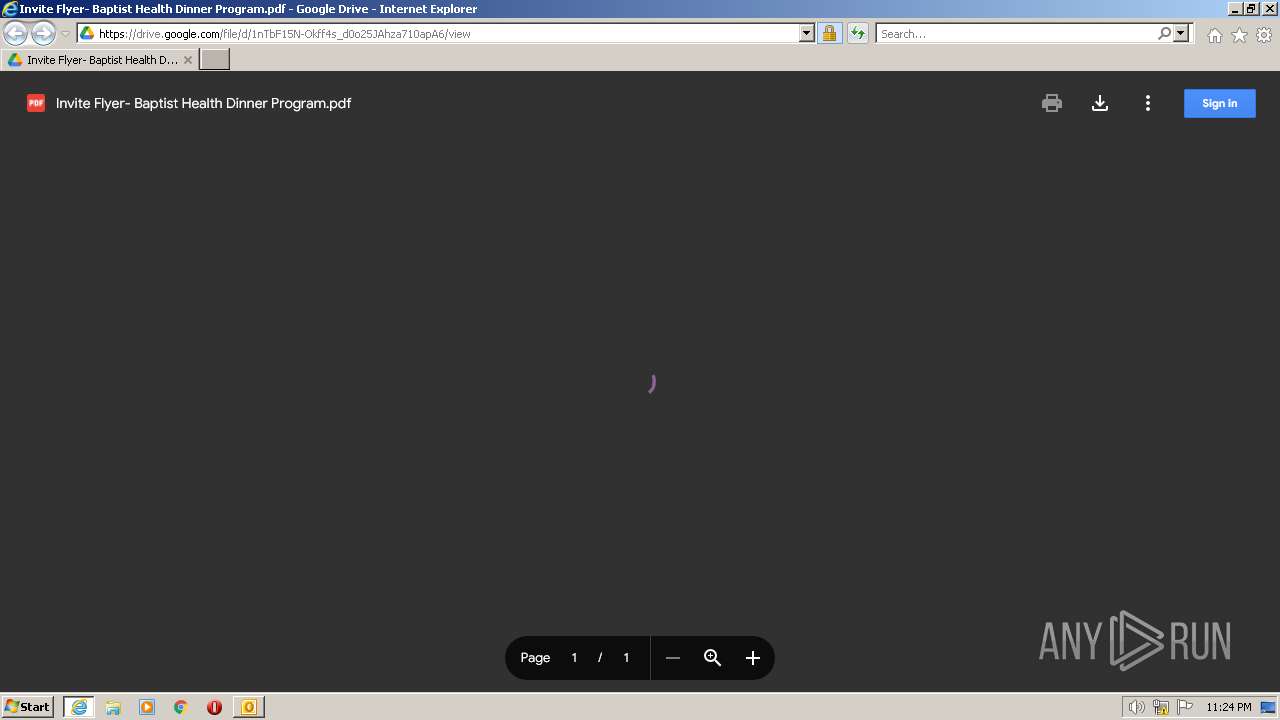Open the yellow Outlook taskbar icon
This screenshot has height=720, width=1280.
248,707
